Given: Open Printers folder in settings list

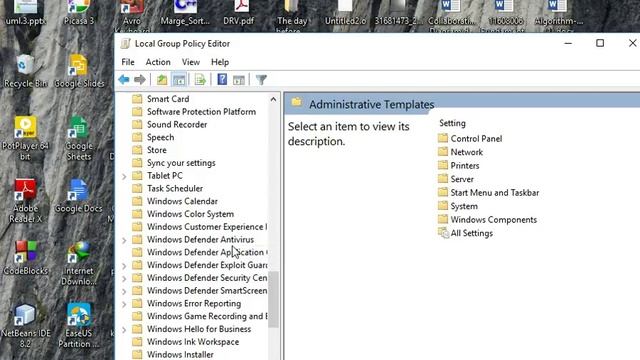Looking at the screenshot, I should tap(464, 165).
